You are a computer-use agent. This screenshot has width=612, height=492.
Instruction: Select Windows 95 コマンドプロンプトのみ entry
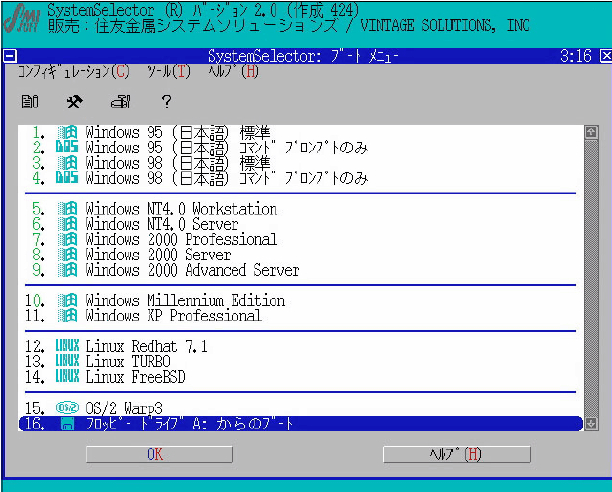[301, 148]
